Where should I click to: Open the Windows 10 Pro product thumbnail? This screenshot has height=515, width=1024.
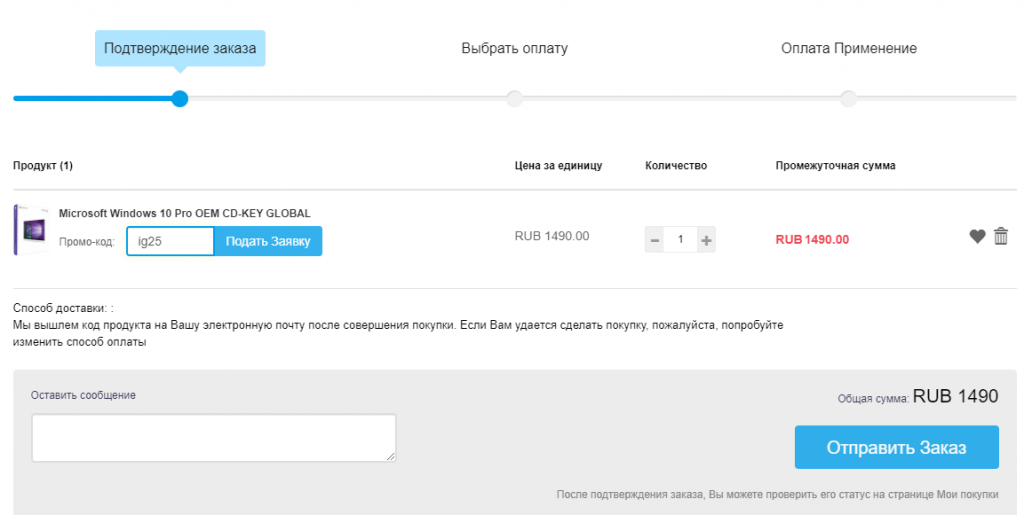[x=32, y=229]
